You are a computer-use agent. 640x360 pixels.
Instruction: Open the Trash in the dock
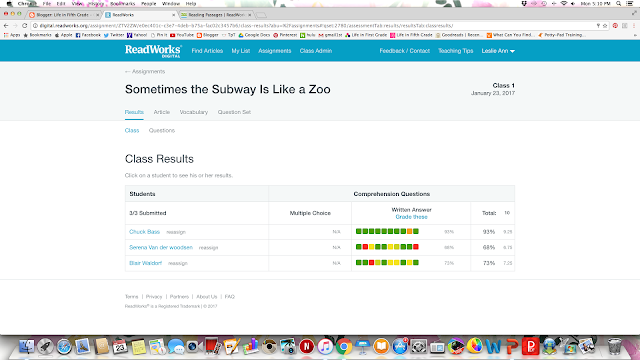pyautogui.click(x=614, y=347)
